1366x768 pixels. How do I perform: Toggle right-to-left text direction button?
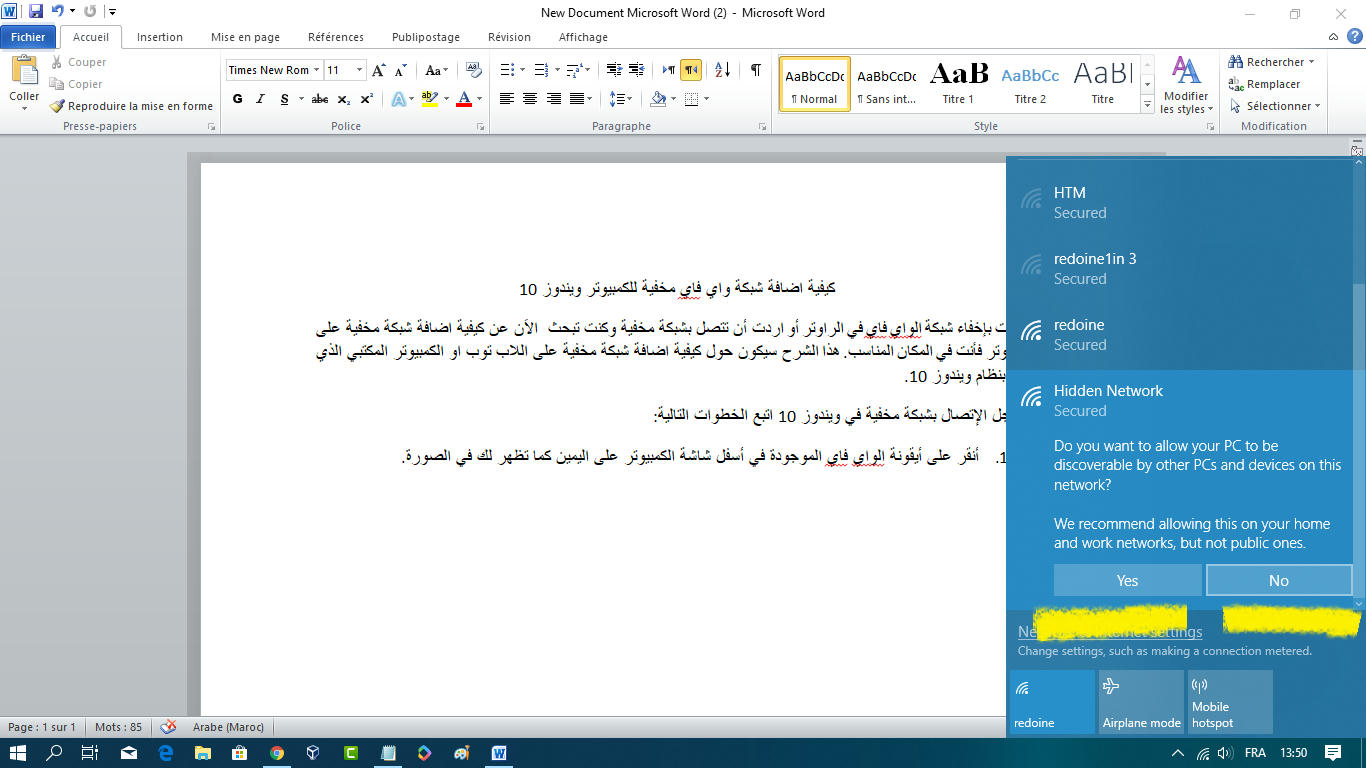[x=691, y=70]
